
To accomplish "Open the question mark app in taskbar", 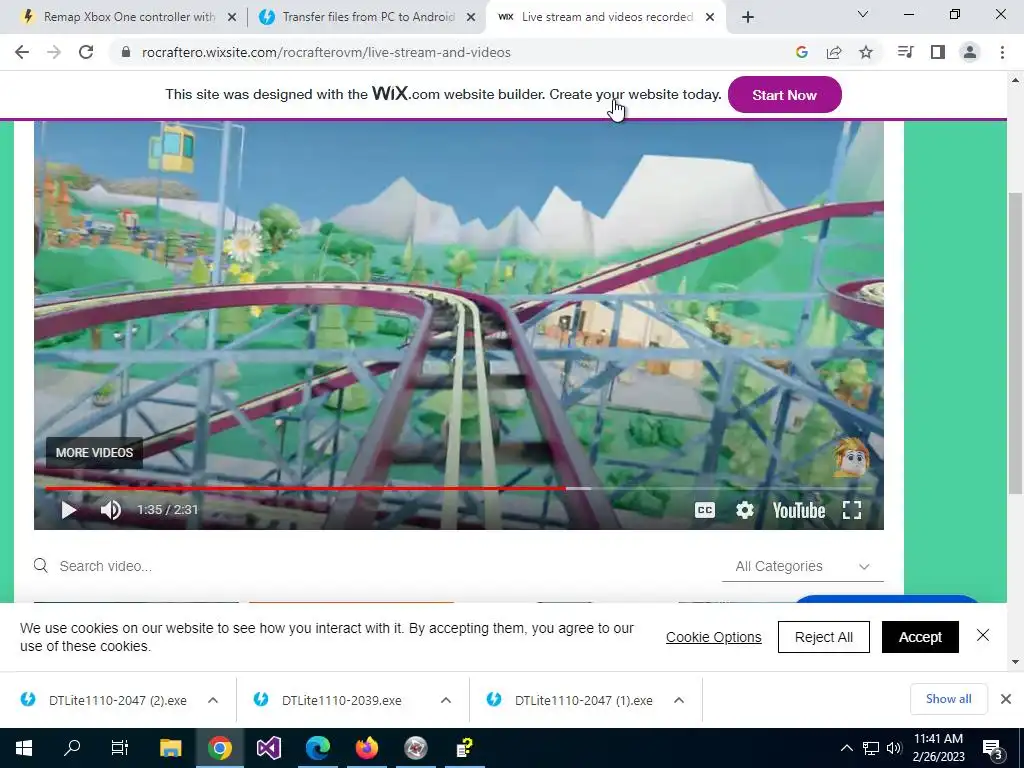I will pos(464,748).
